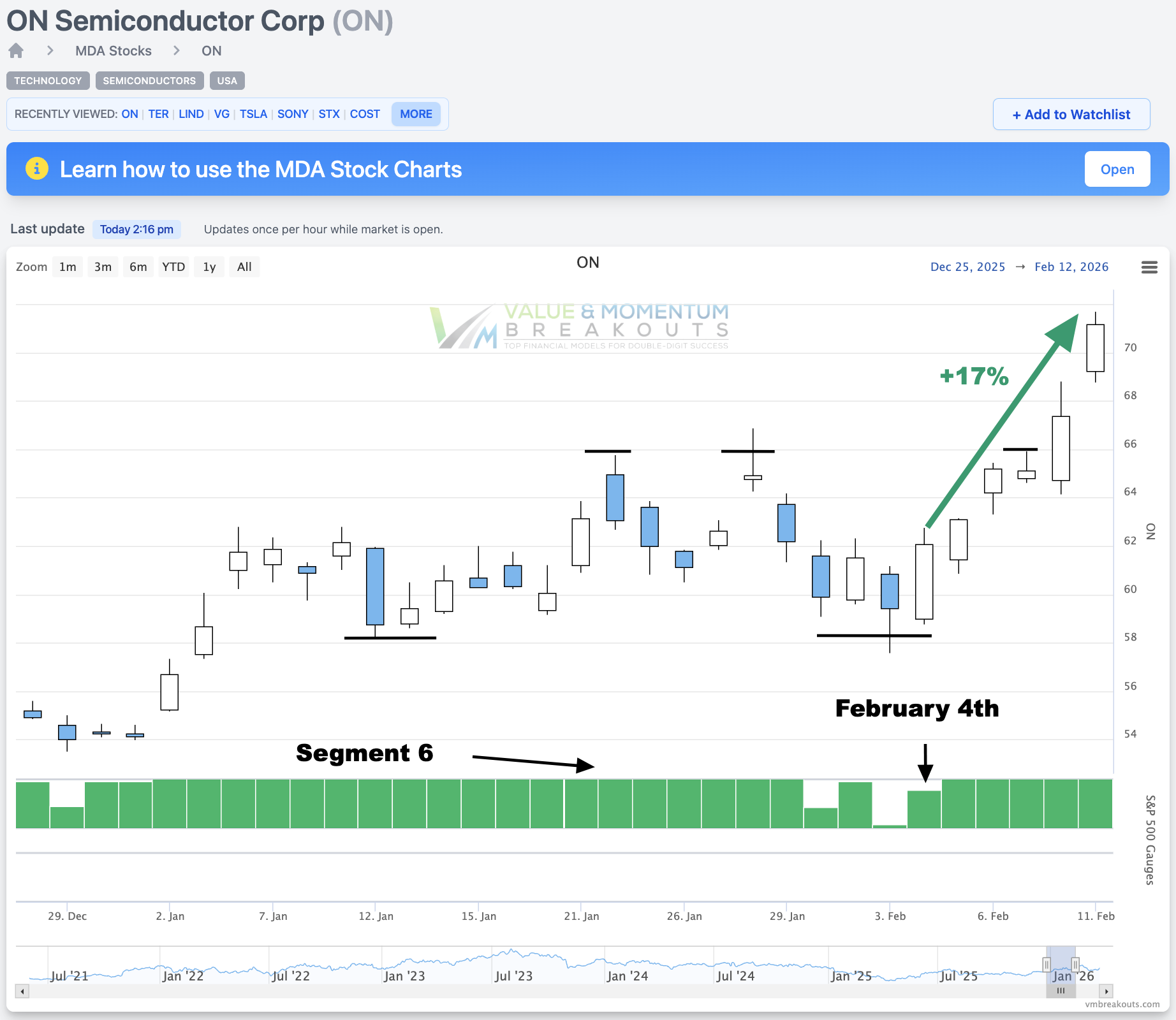Click the navigator scroll right arrow
This screenshot has width=1176, height=1020.
click(x=1106, y=991)
